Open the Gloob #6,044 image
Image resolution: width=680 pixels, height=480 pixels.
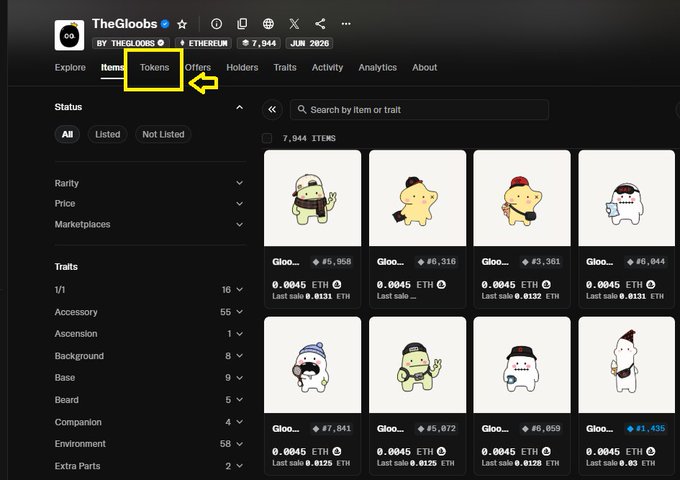[x=627, y=198]
